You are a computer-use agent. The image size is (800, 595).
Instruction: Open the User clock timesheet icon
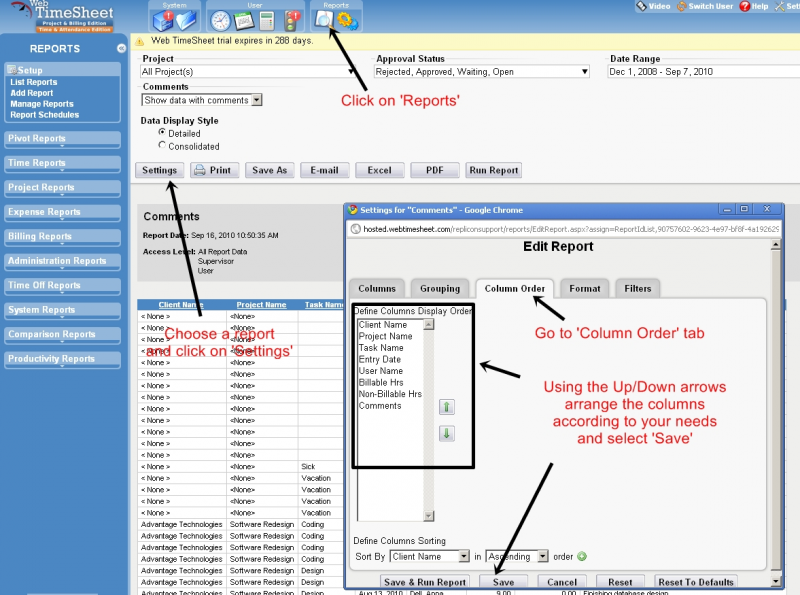point(220,21)
